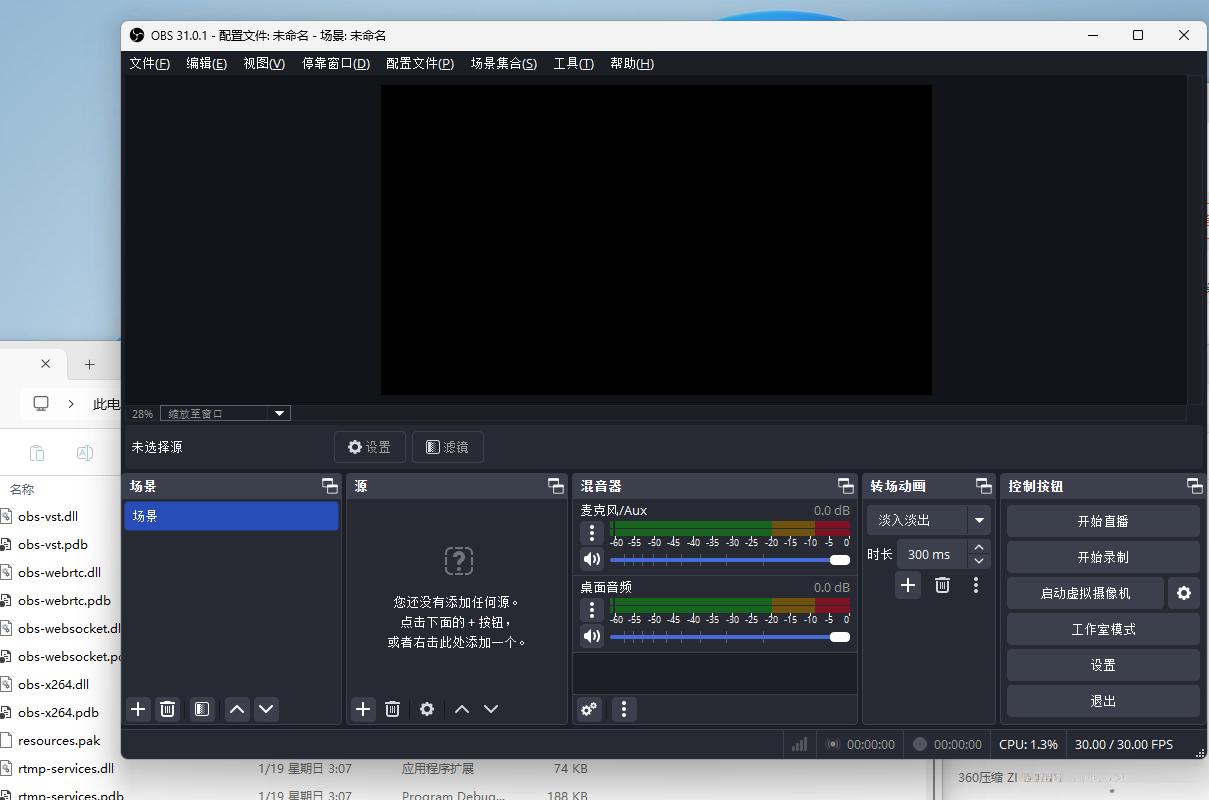Mute the 桌面音频 audio source
Viewport: 1209px width, 800px height.
click(591, 636)
